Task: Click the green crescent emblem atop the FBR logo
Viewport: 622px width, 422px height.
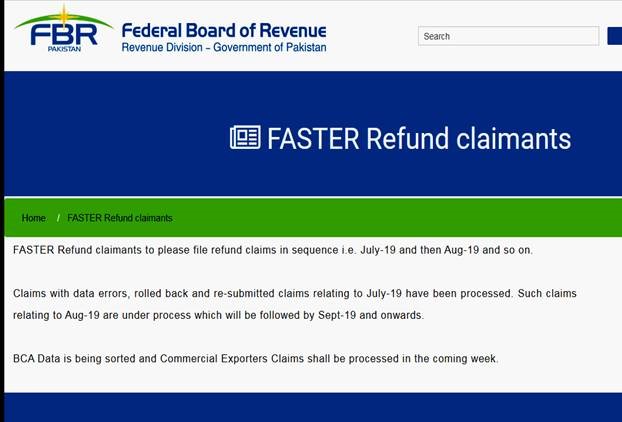Action: [66, 13]
